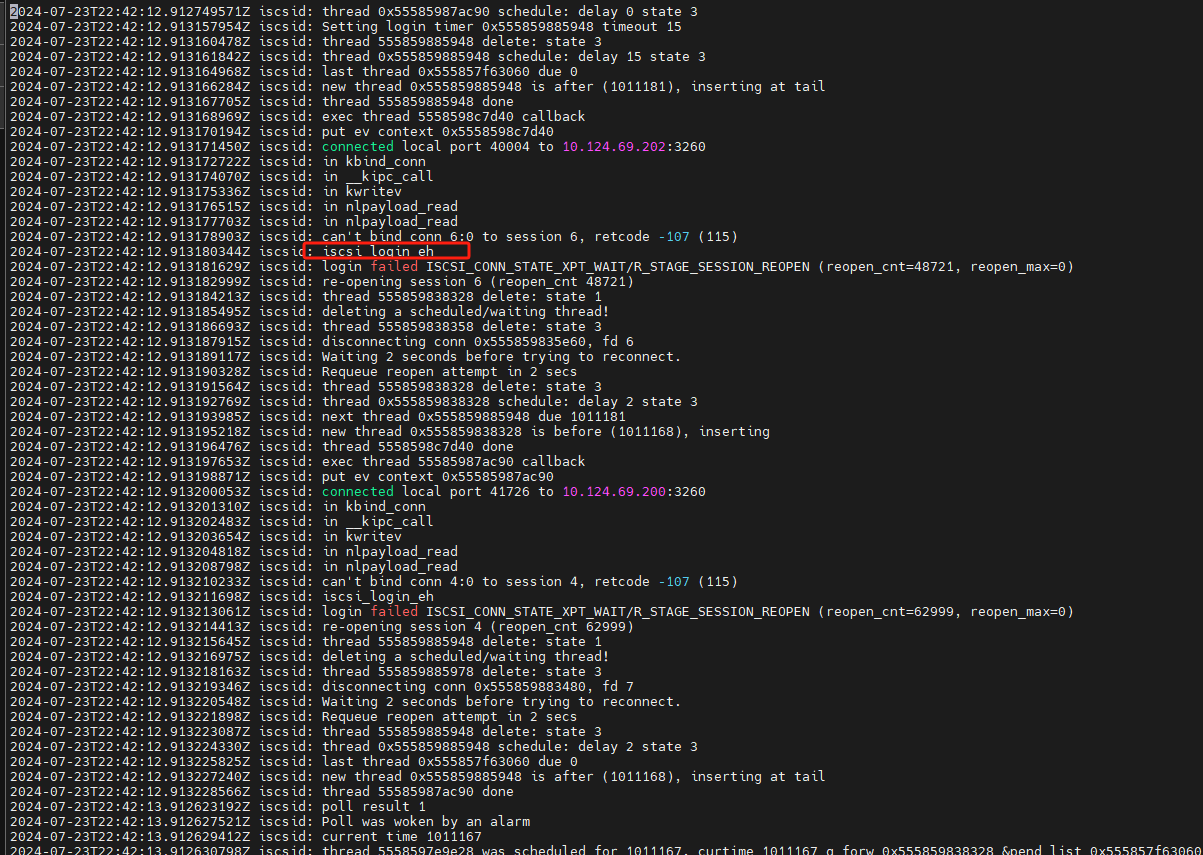Click red 'failed' on reopen_cnt=48721 line
Screen dimensions: 1203x855
(394, 267)
